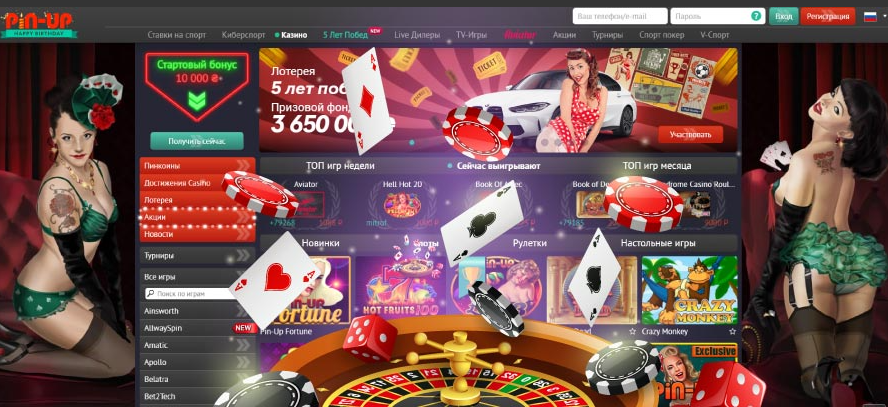Screen dimensions: 888x407
Task: Focus the phone/e-mail login field
Action: point(620,16)
